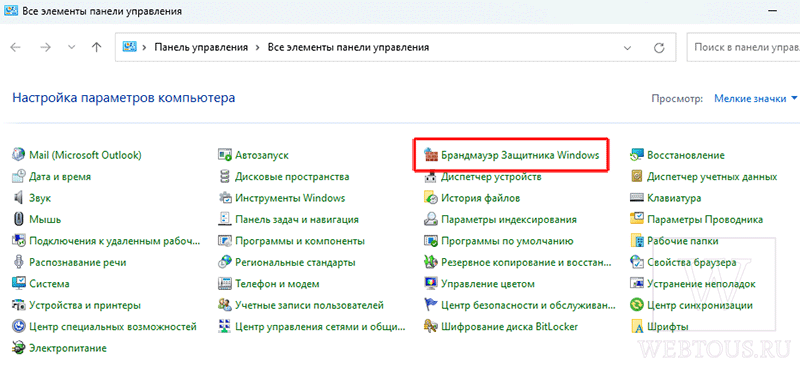Click the Брандмауэр Защитника Windows brick wall icon
Screen dimensions: 800x367
[430, 155]
